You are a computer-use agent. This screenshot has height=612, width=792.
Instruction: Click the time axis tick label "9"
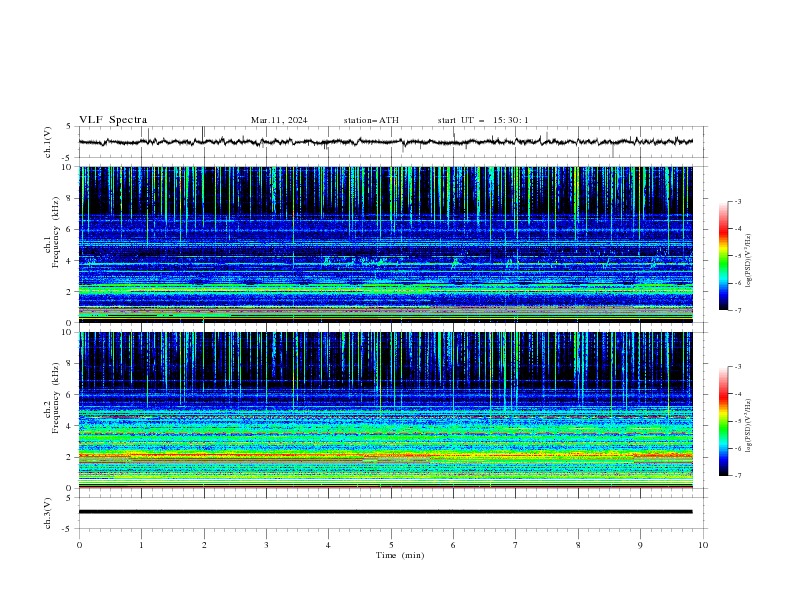coord(640,545)
